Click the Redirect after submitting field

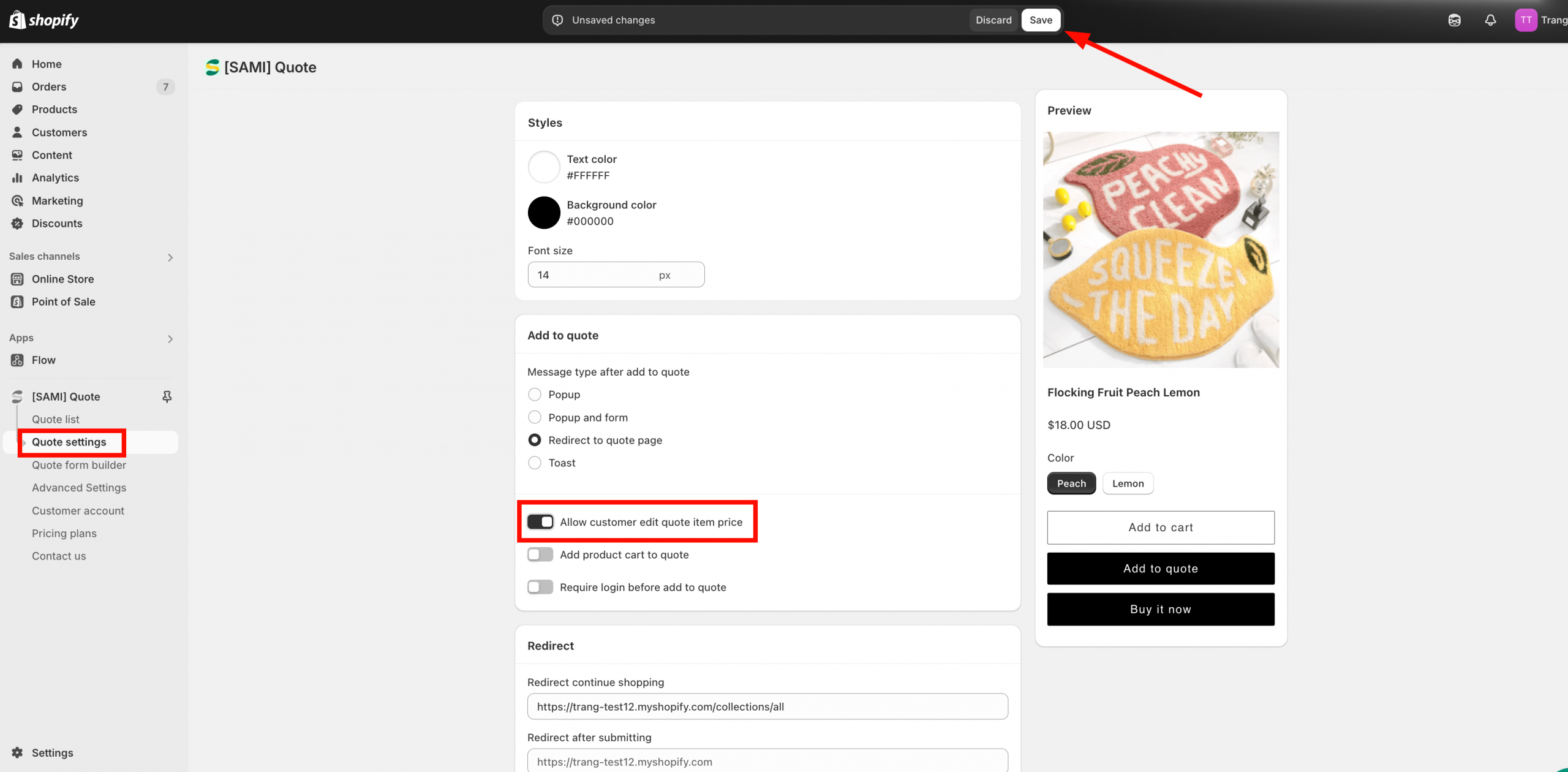(x=767, y=761)
